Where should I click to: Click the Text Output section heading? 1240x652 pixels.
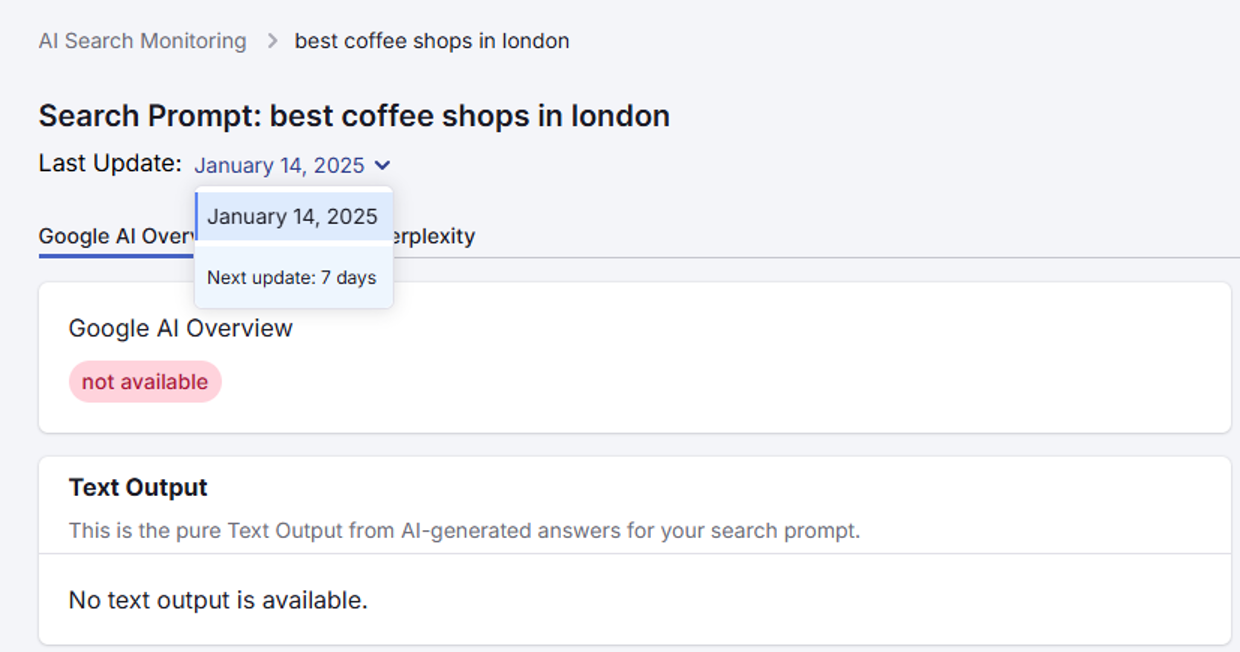coord(137,487)
